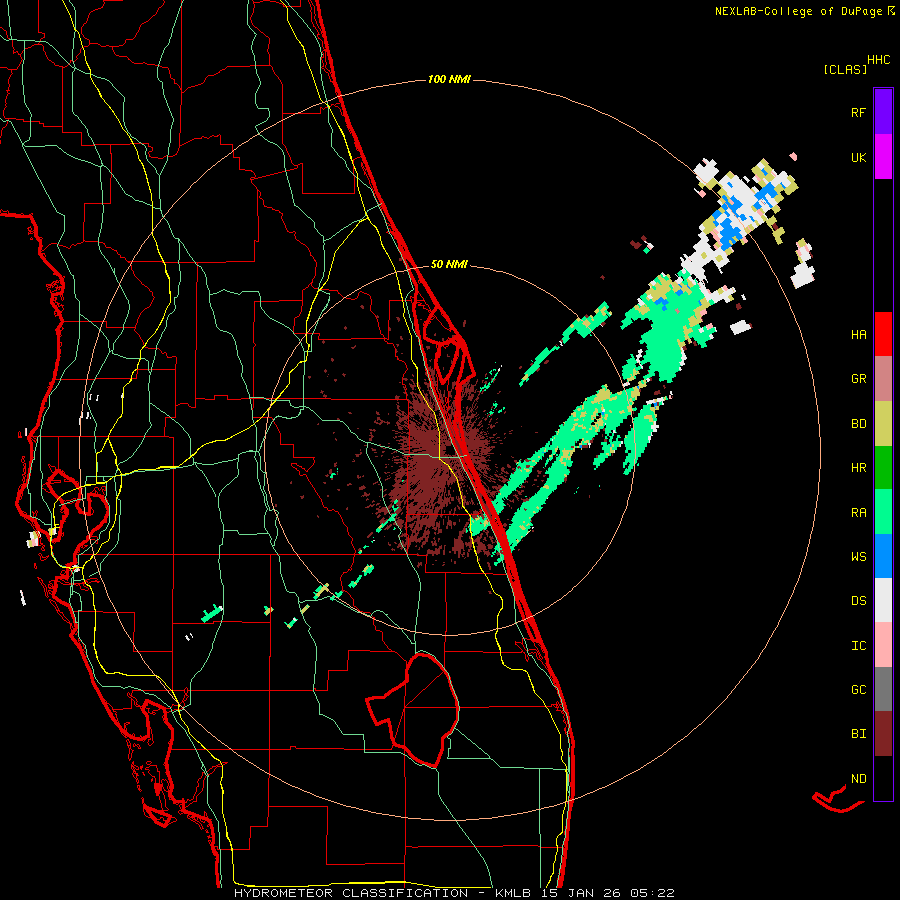The image size is (900, 900).
Task: Click the BD legend label
Action: point(858,424)
